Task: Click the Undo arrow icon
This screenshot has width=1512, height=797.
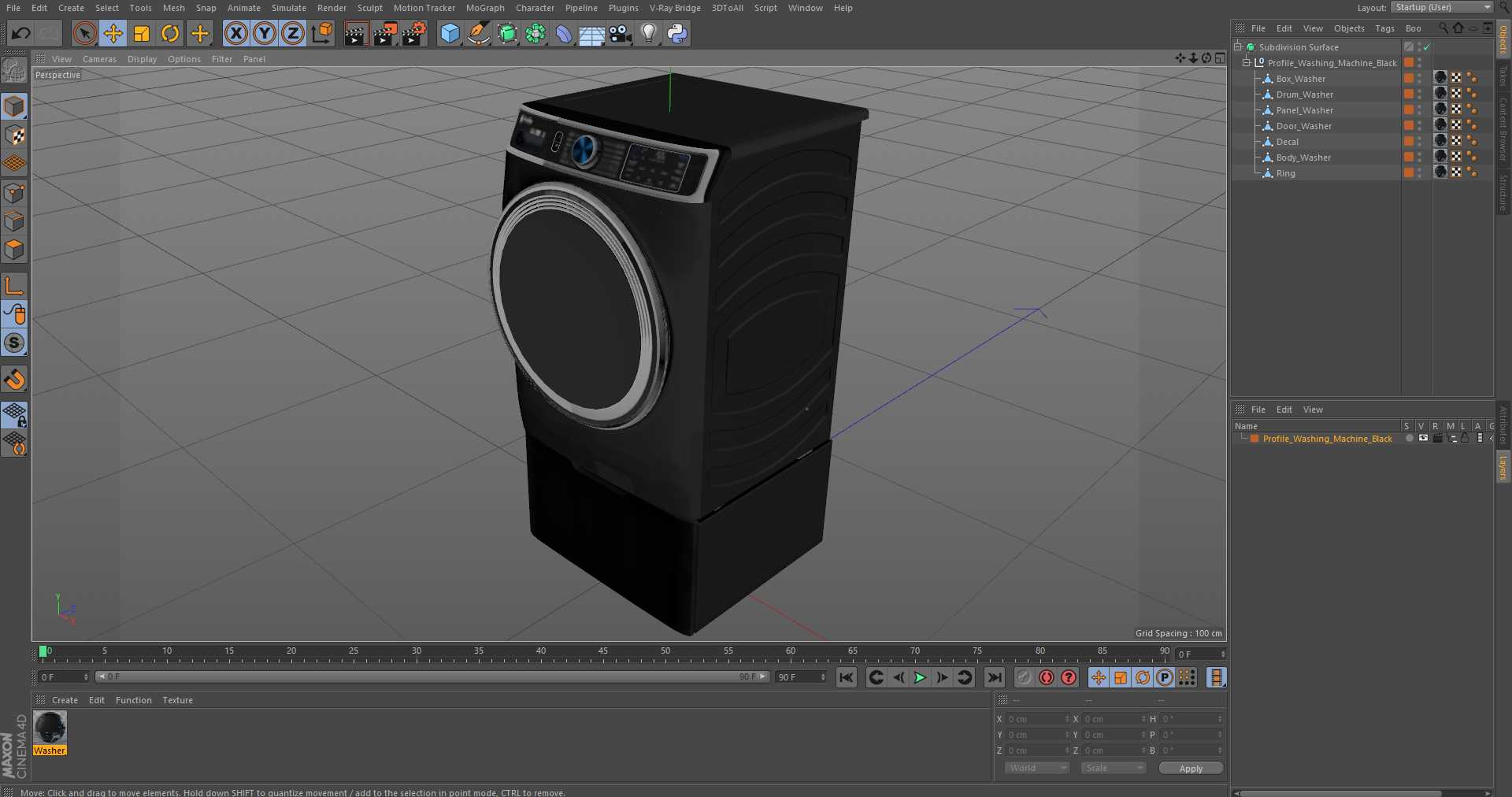Action: [x=21, y=33]
